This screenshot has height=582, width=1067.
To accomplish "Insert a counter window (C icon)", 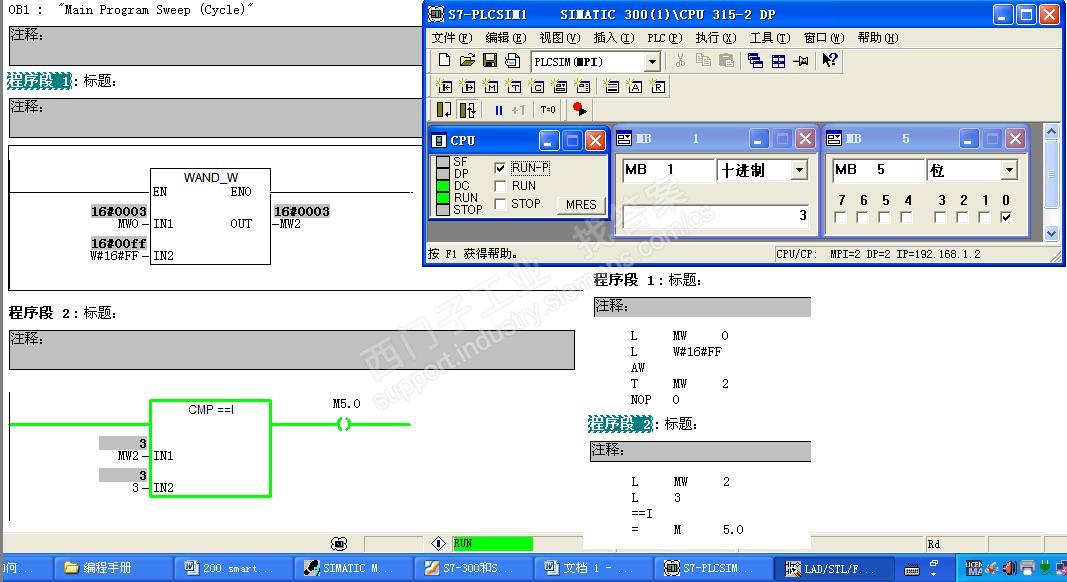I will click(538, 86).
